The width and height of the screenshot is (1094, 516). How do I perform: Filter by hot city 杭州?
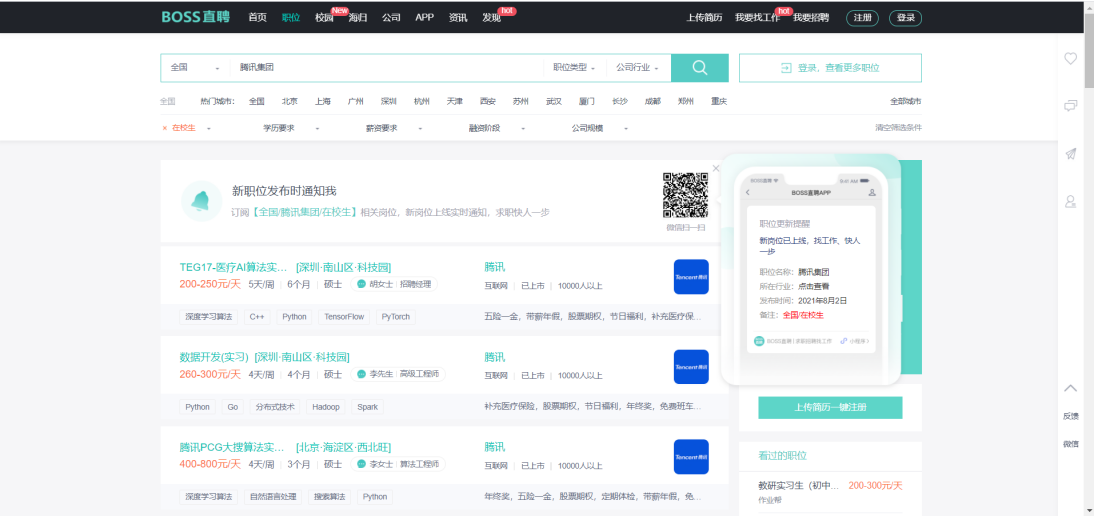421,101
